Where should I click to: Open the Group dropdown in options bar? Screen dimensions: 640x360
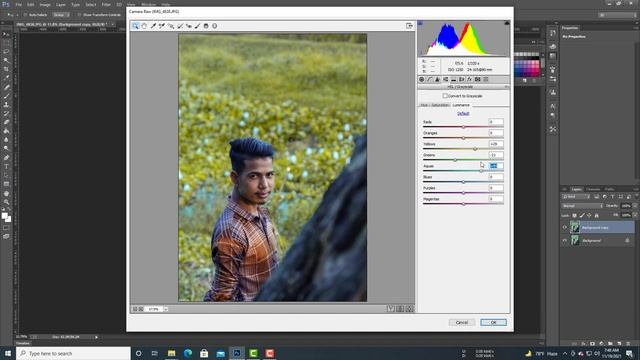point(61,15)
